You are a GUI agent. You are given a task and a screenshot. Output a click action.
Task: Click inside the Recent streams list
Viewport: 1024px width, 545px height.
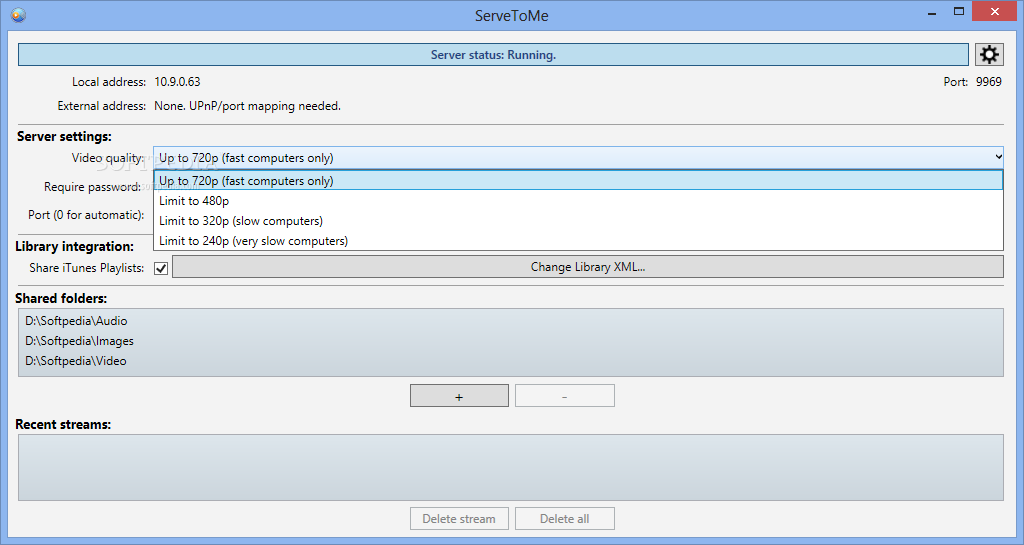[x=510, y=467]
